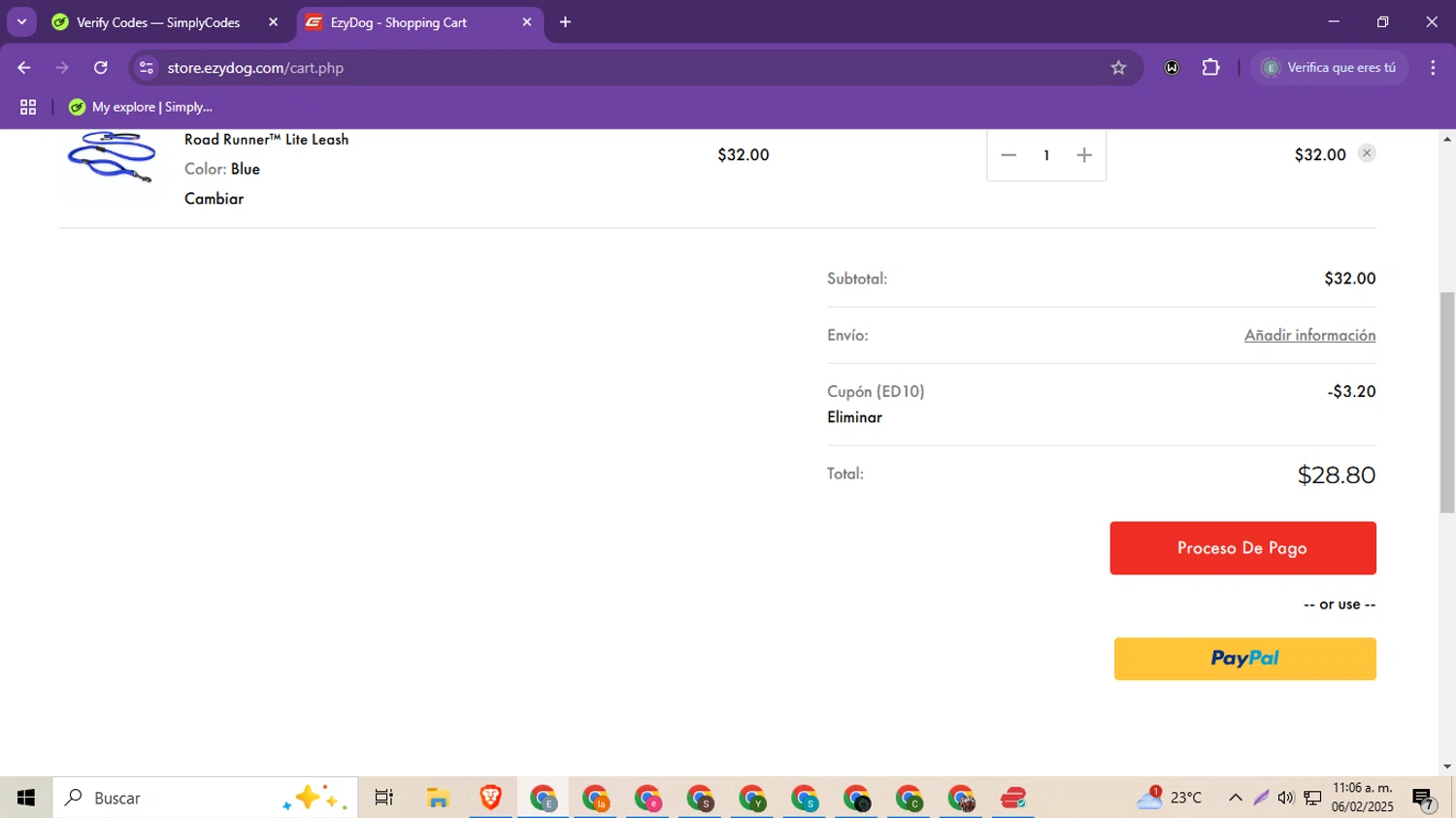Click the Proceso De Pago button
This screenshot has width=1456, height=818.
point(1242,548)
